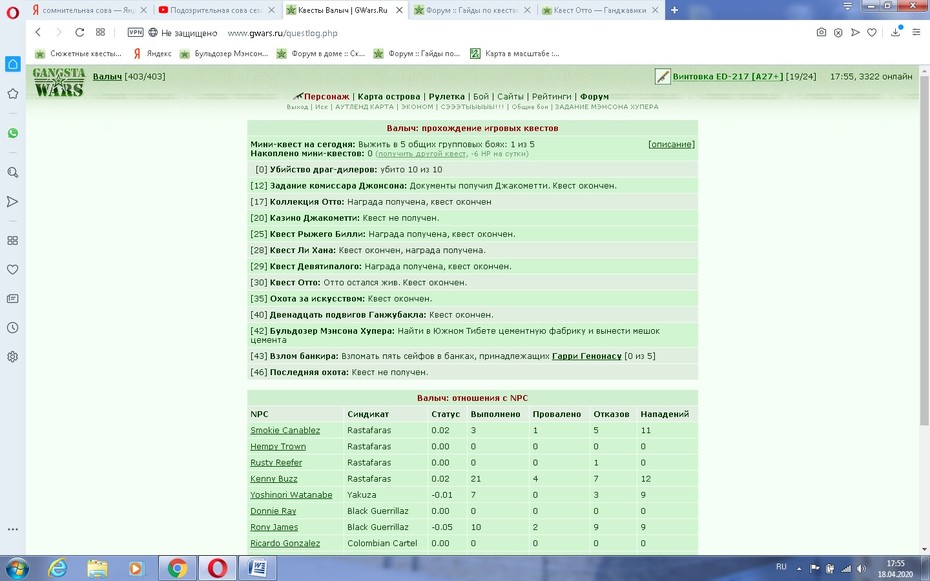Open the Карта в масштабе bookmark
930x581 pixels.
tap(515, 53)
